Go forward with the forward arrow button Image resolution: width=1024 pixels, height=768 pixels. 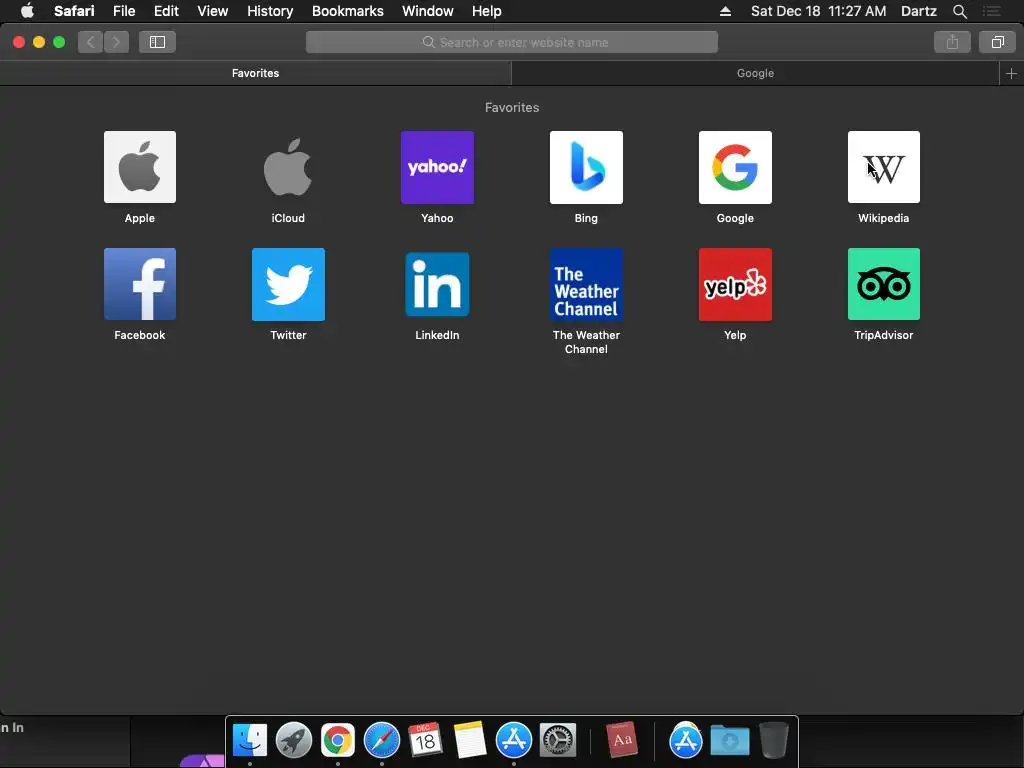[116, 42]
